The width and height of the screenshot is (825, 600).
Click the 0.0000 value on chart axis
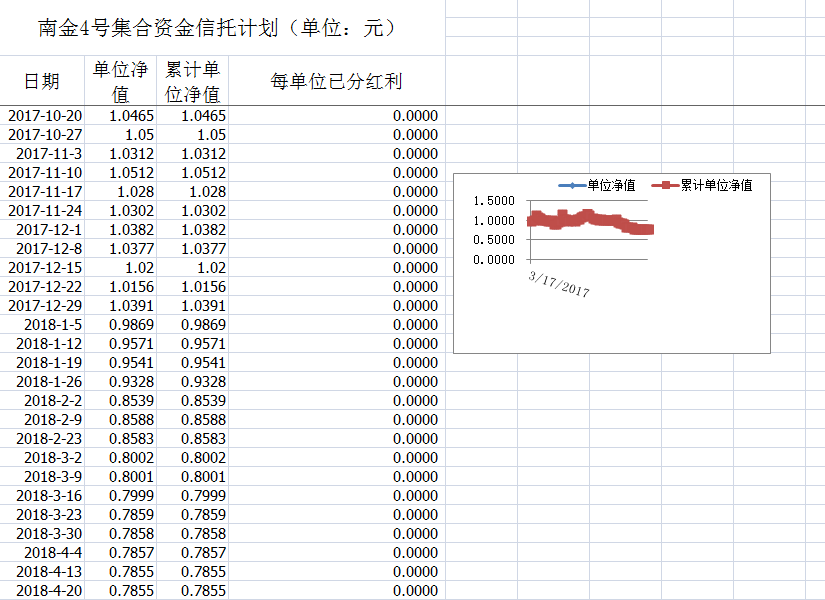point(493,259)
